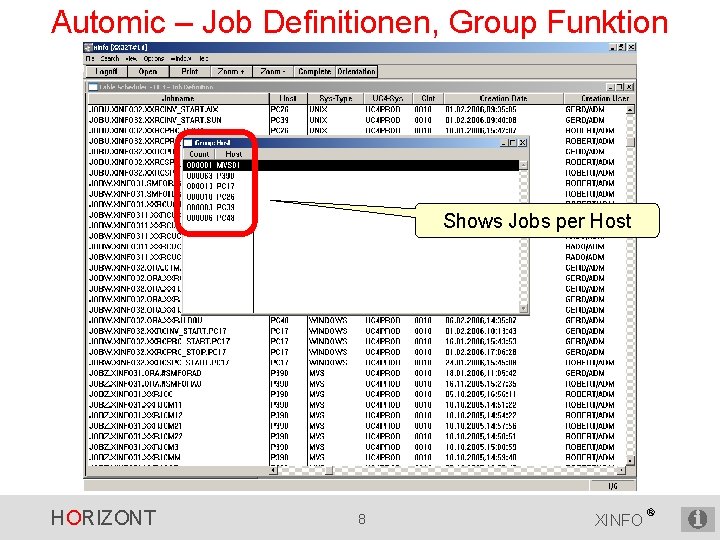The width and height of the screenshot is (720, 540).
Task: Open the Options menu
Action: (153, 59)
